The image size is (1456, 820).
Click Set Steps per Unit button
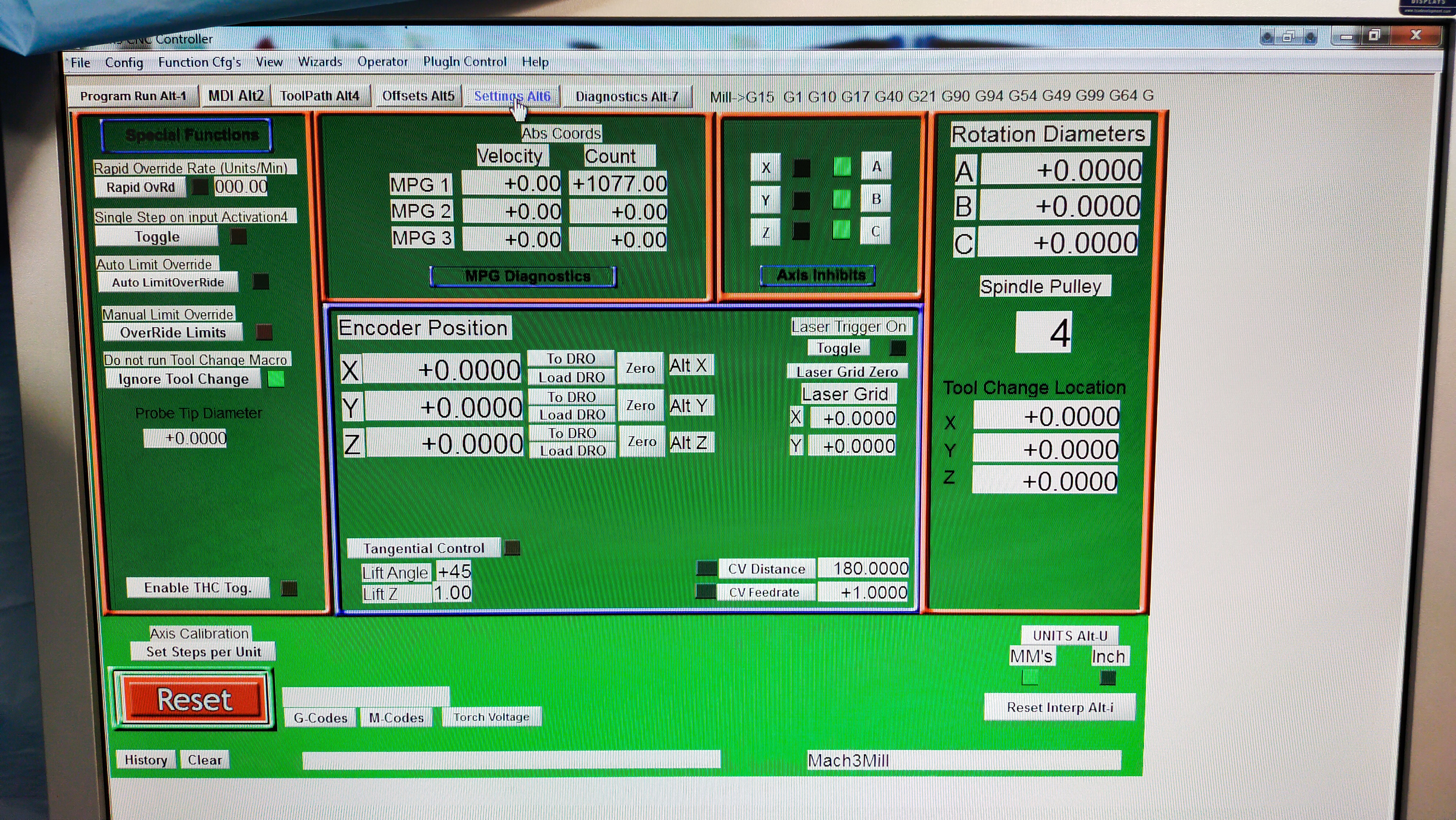tap(203, 651)
